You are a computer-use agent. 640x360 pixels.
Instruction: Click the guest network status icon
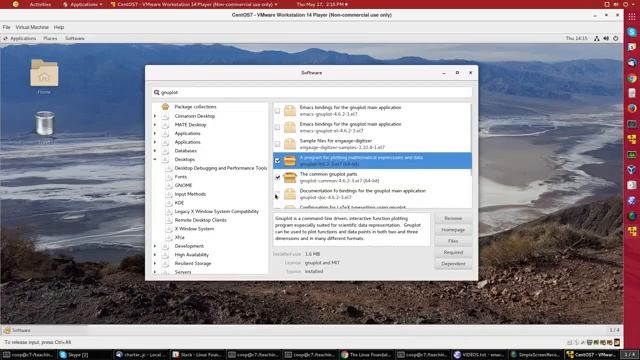click(x=597, y=38)
